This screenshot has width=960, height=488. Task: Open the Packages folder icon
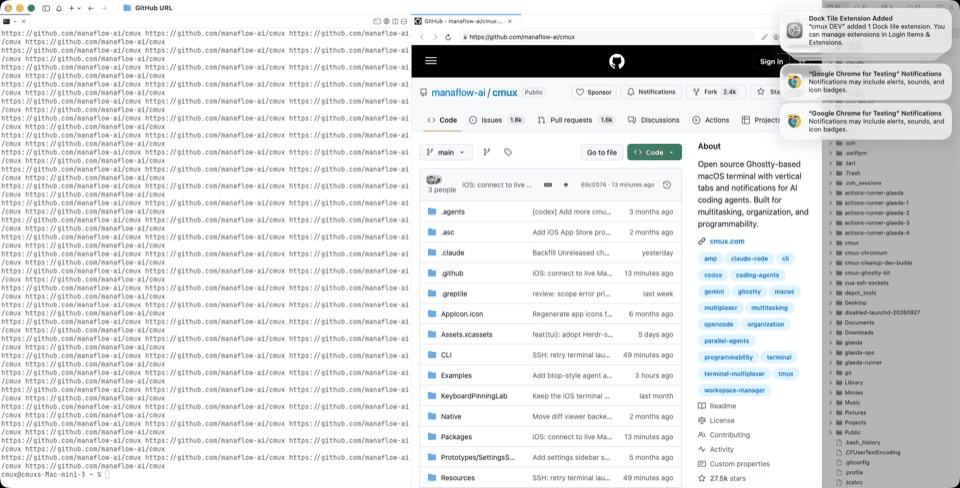[432, 437]
